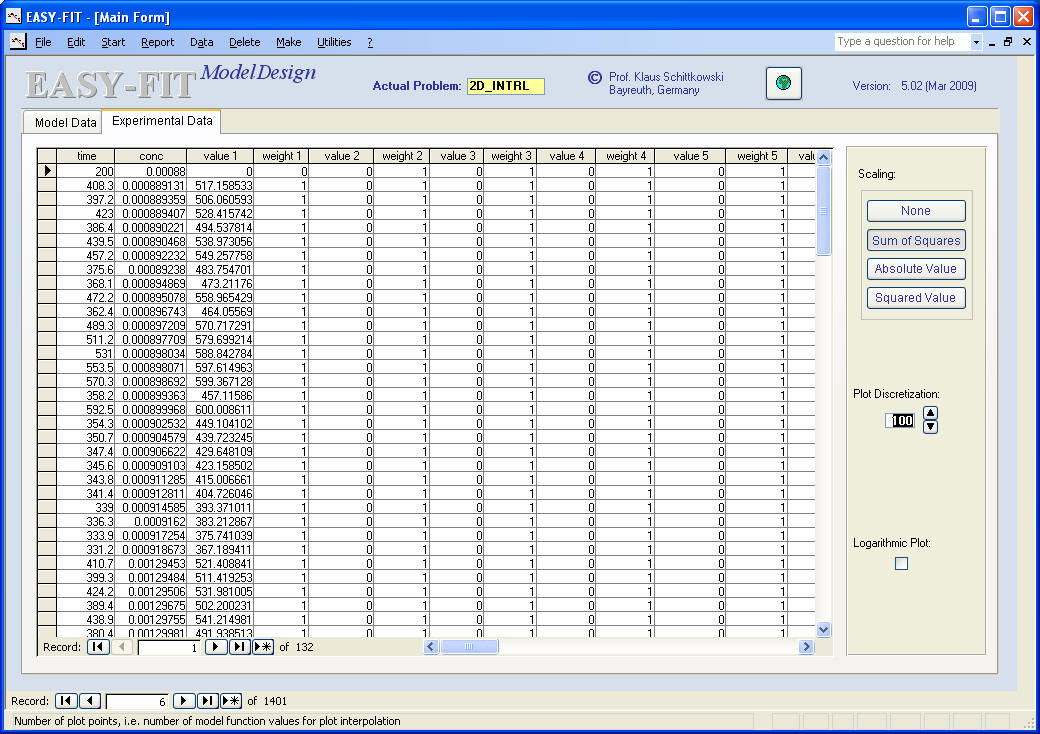Click the Absolute Value scaling button
The width and height of the screenshot is (1040, 734).
click(915, 269)
